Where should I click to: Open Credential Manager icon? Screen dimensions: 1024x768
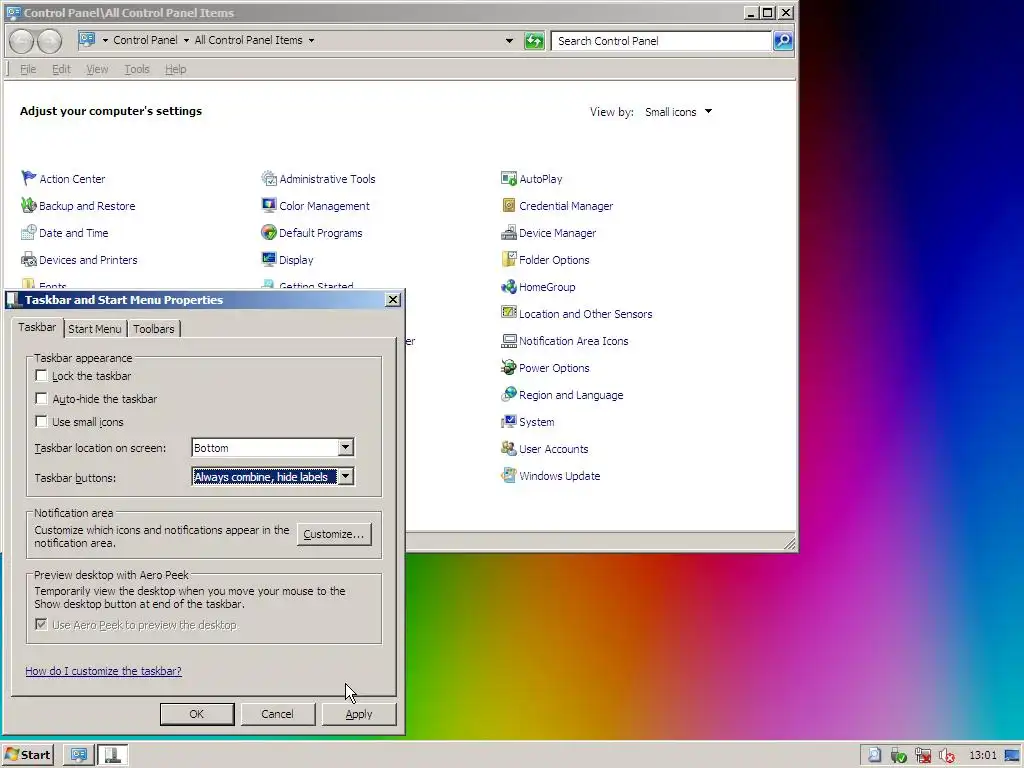[x=509, y=206]
